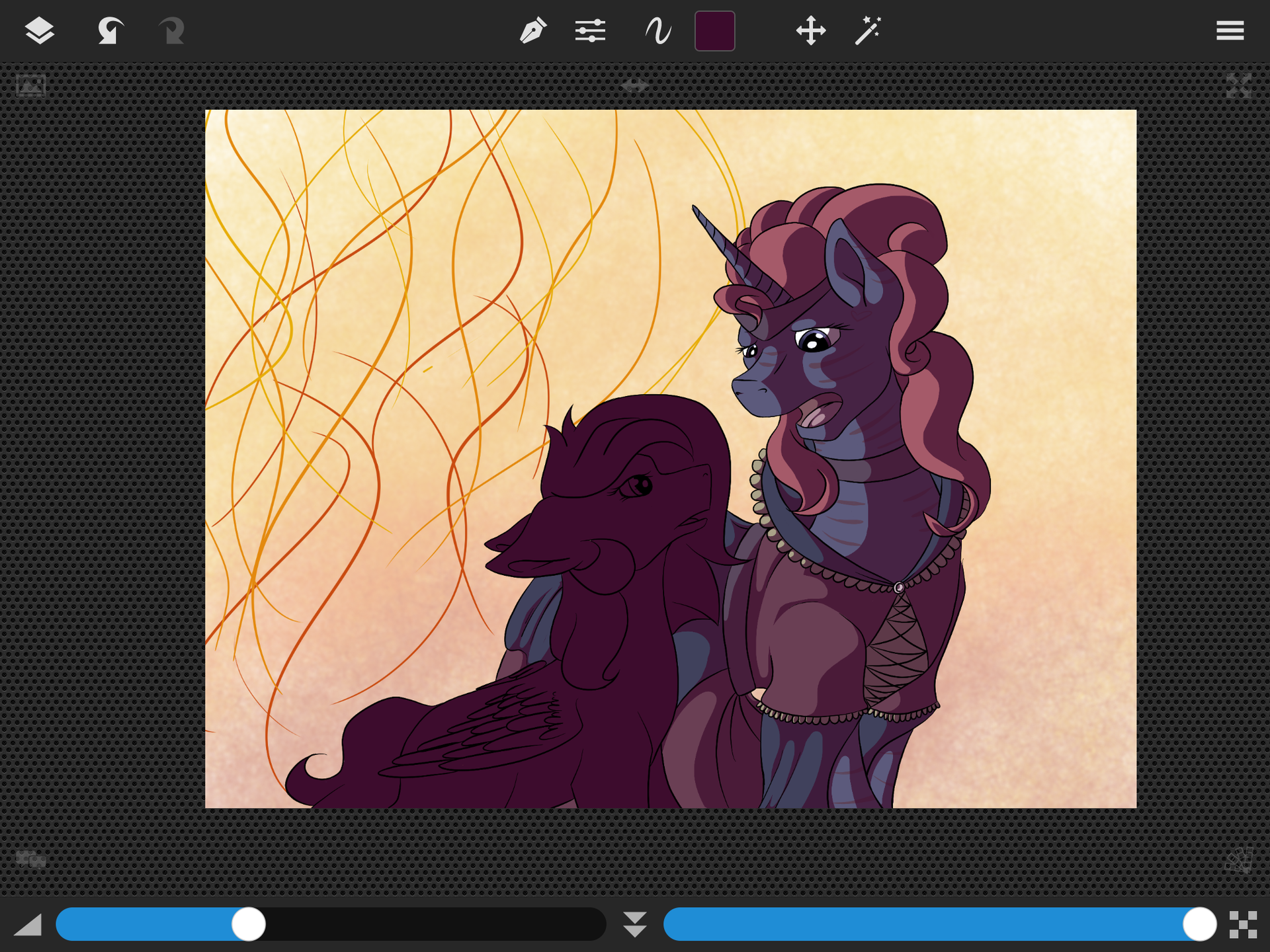Open the stroke curve options

658,30
